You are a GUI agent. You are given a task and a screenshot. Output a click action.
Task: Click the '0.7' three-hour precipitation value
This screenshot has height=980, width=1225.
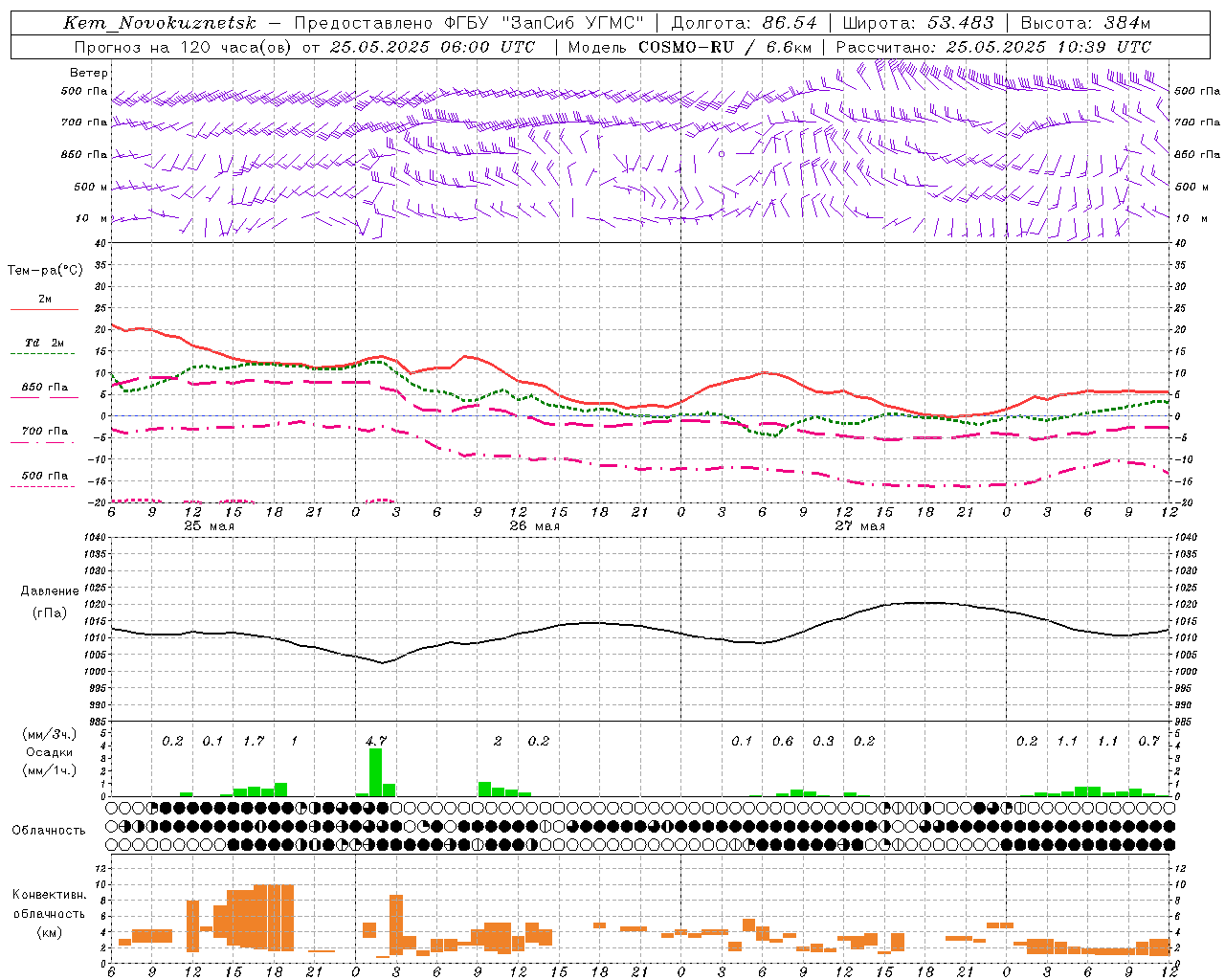click(x=1149, y=741)
